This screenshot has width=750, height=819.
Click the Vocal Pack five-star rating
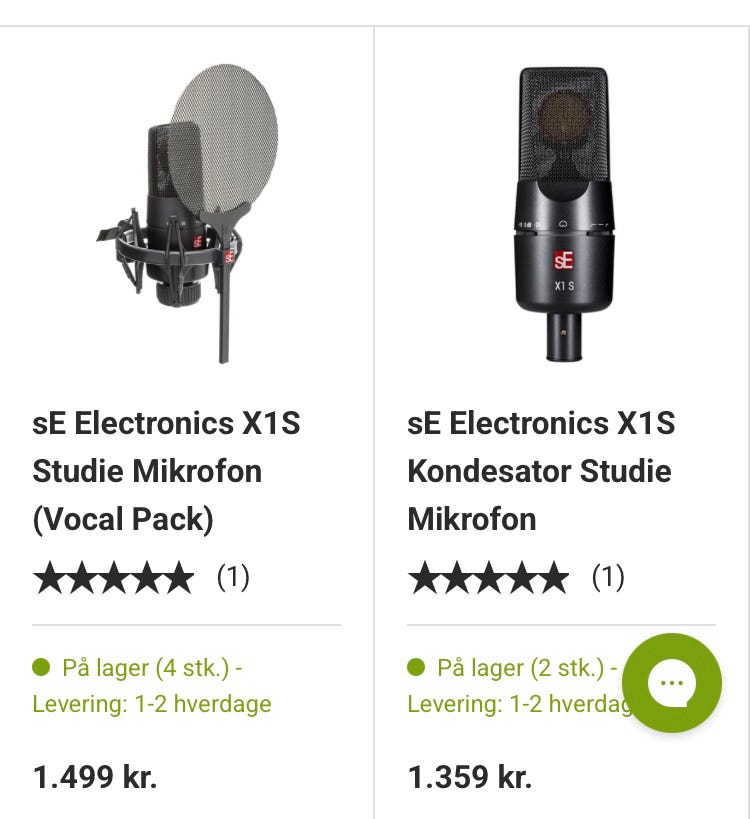[x=113, y=578]
